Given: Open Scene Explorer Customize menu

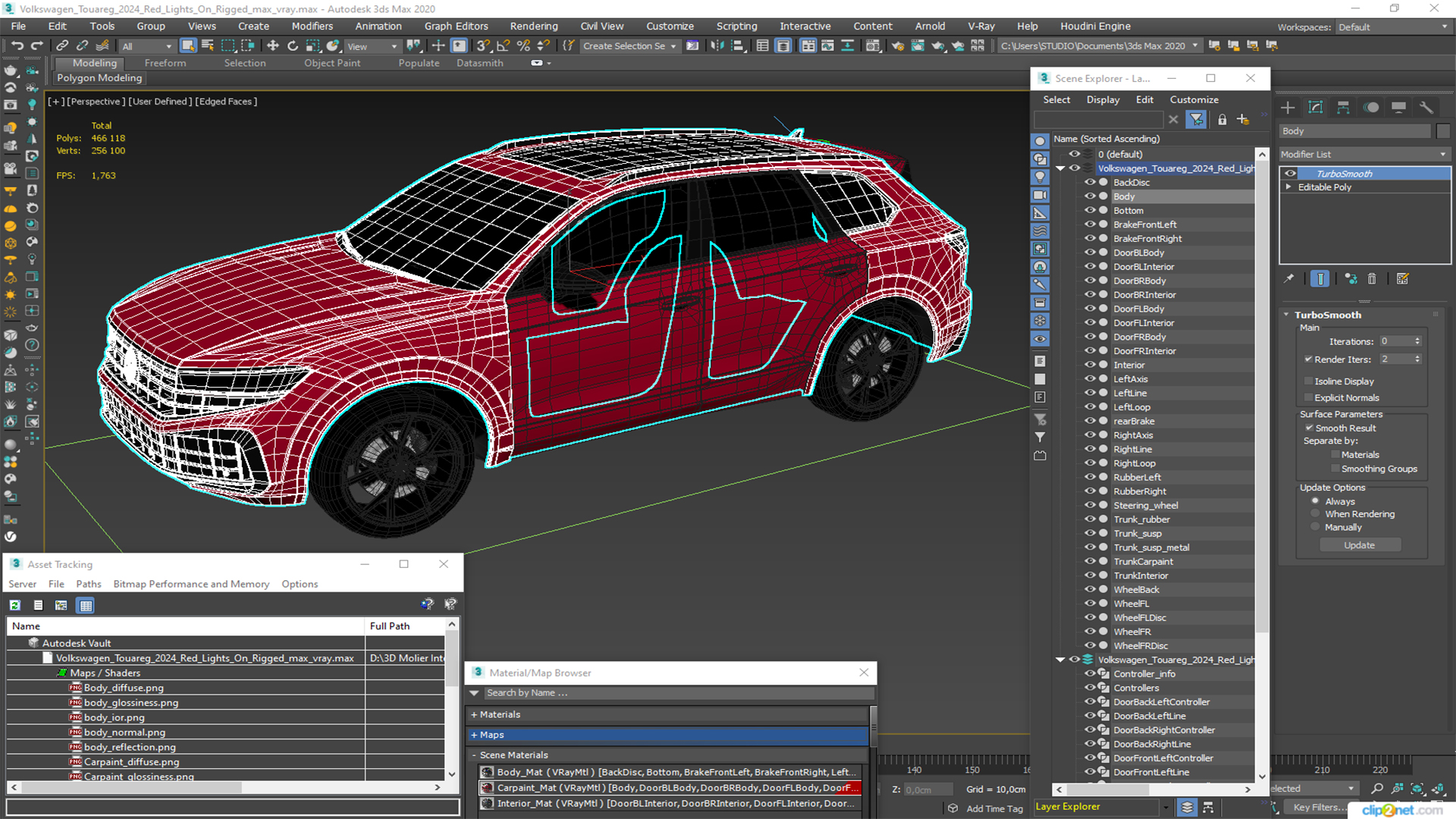Looking at the screenshot, I should 1194,99.
